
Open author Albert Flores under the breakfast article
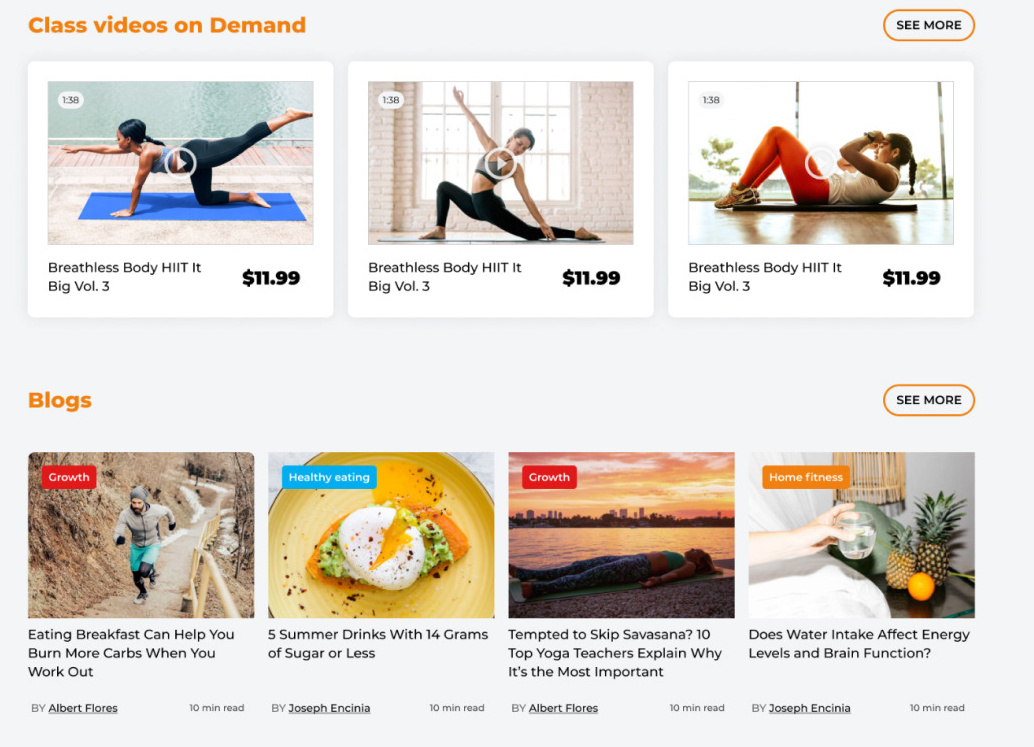(83, 708)
